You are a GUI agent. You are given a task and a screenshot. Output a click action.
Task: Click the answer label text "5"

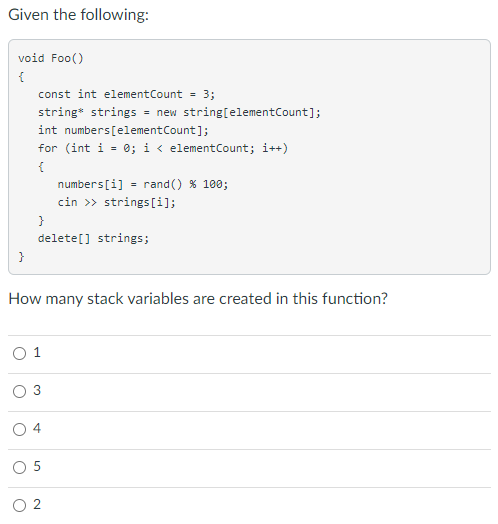tap(37, 466)
